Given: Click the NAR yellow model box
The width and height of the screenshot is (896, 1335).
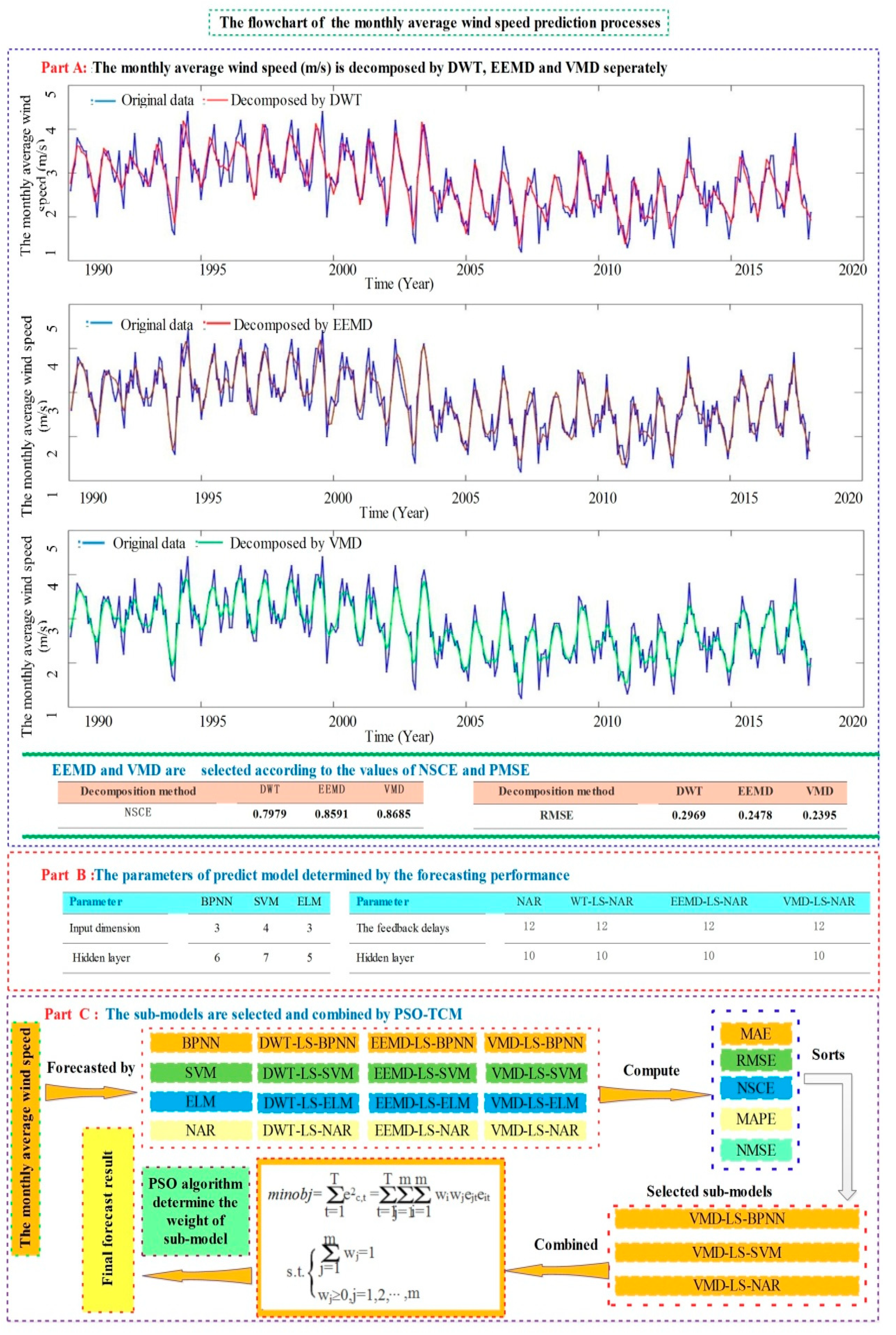Looking at the screenshot, I should coord(200,1130).
